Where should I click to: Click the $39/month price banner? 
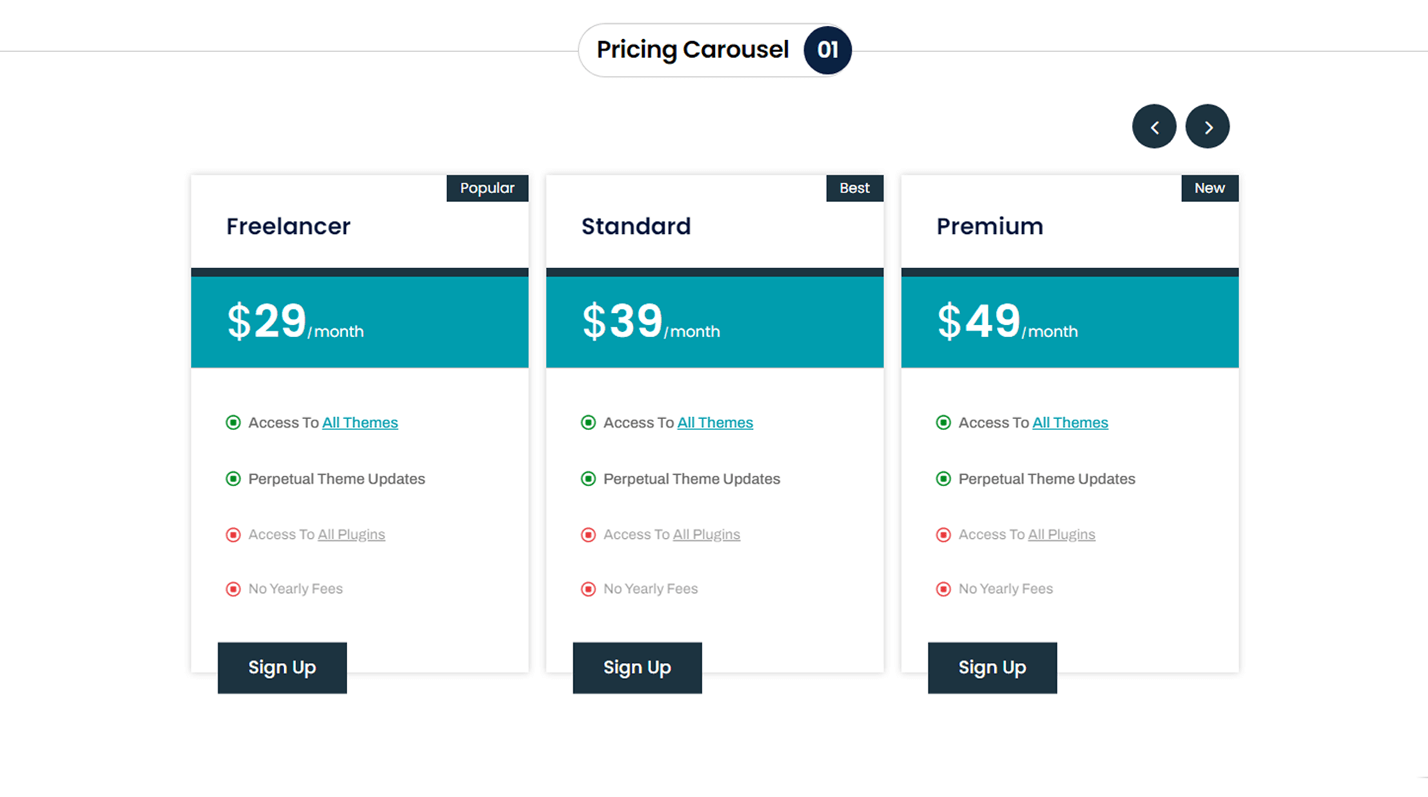pos(714,322)
